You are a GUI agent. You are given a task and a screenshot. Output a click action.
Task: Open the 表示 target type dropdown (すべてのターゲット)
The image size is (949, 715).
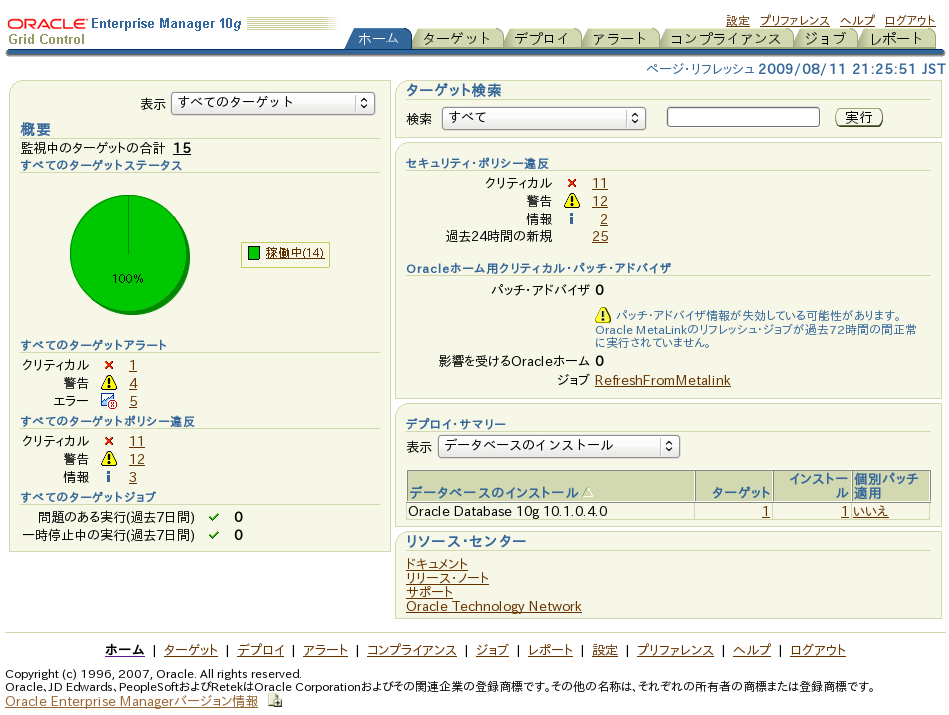click(273, 103)
